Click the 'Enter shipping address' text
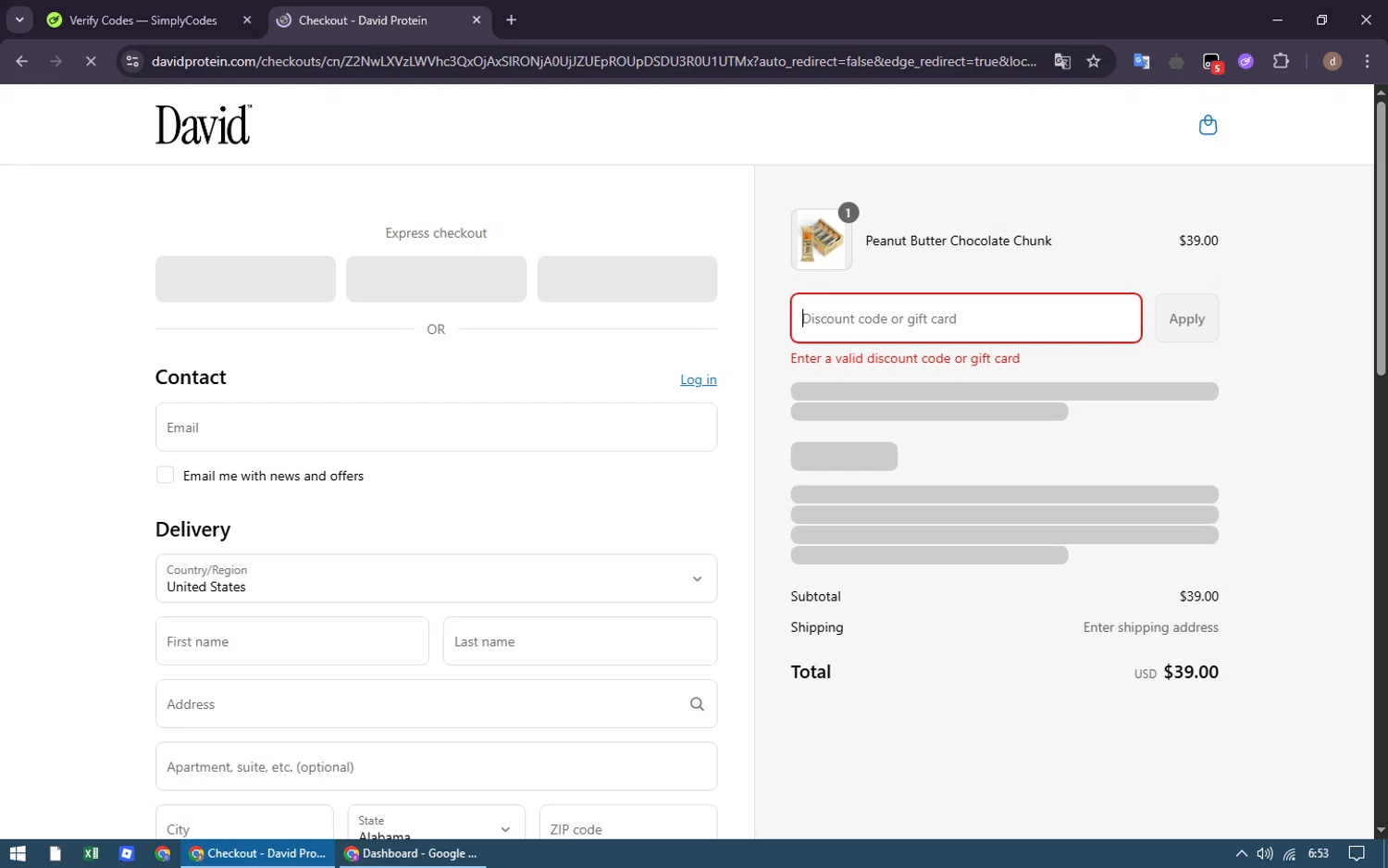1388x868 pixels. [1151, 627]
